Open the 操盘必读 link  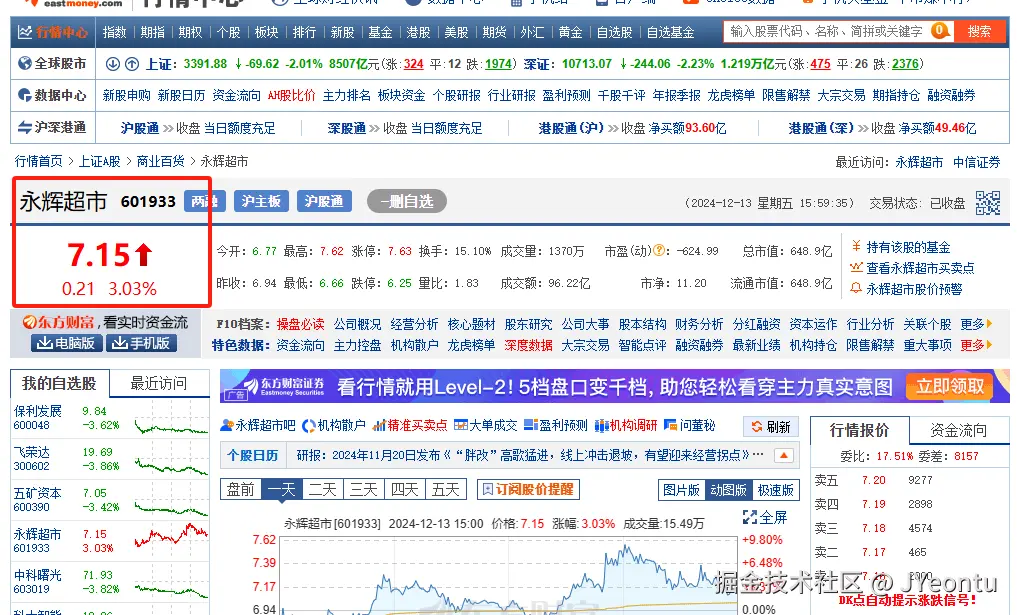(300, 324)
